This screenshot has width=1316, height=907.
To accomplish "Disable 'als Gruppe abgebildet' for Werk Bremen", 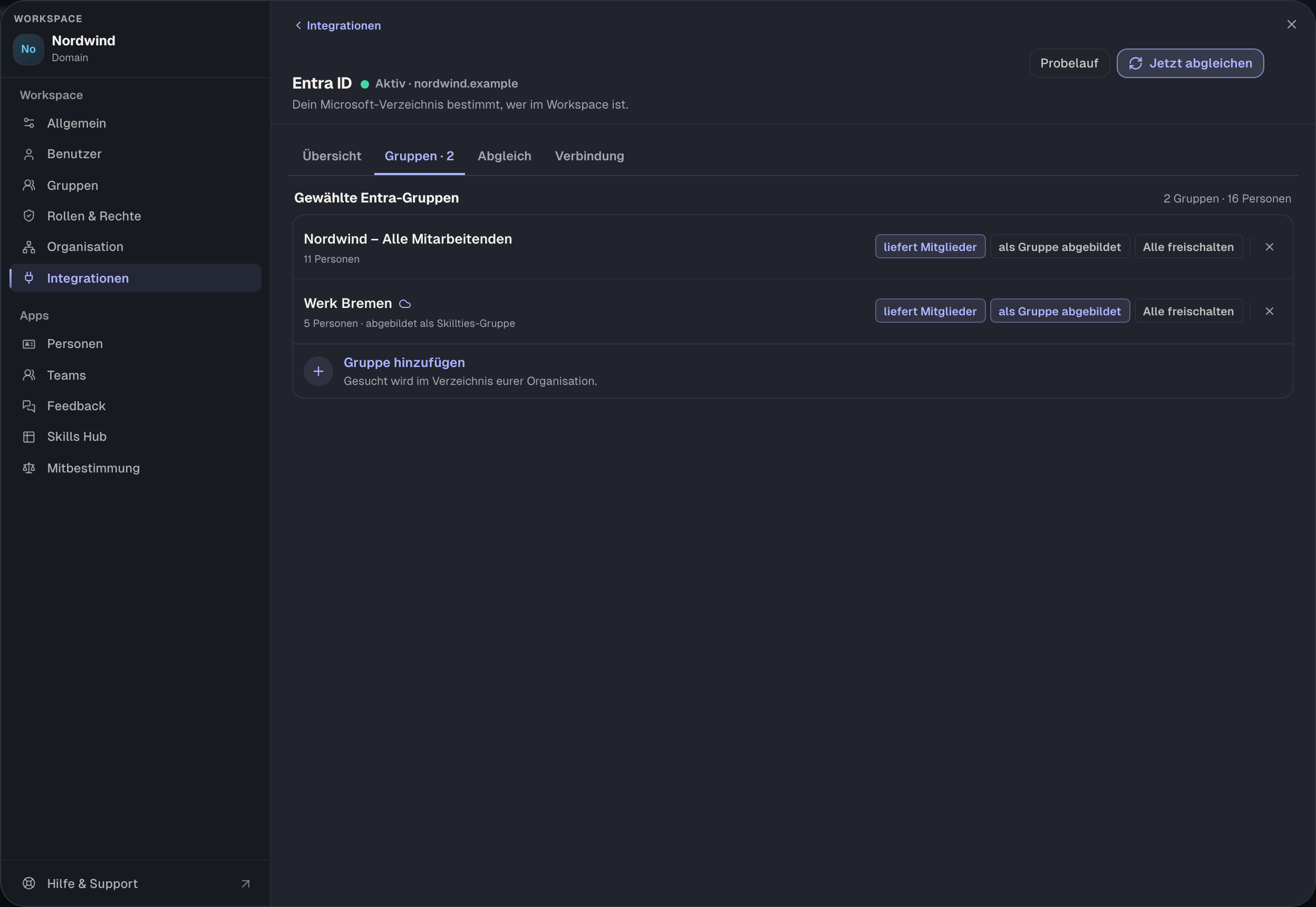I will click(x=1059, y=311).
